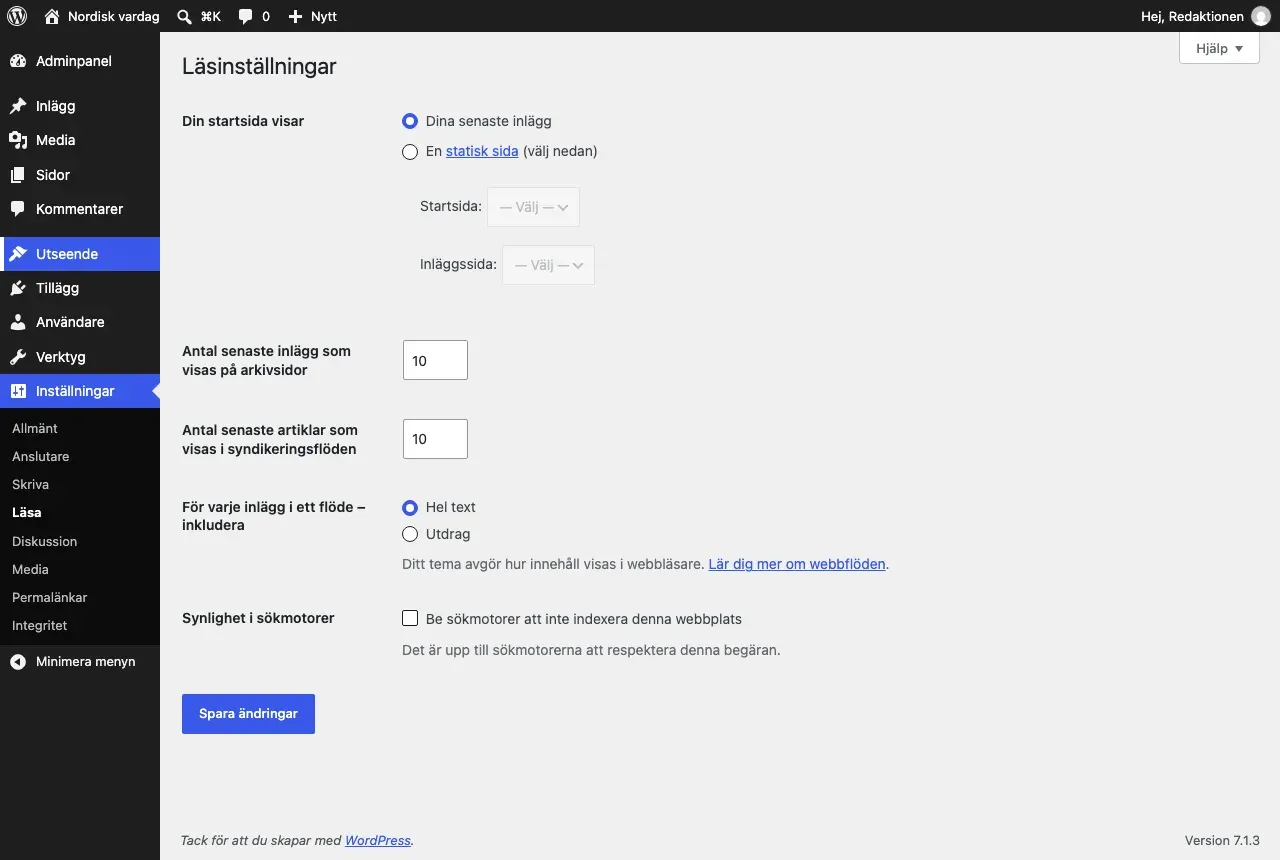
Task: Click the WordPress logo icon
Action: (x=17, y=16)
